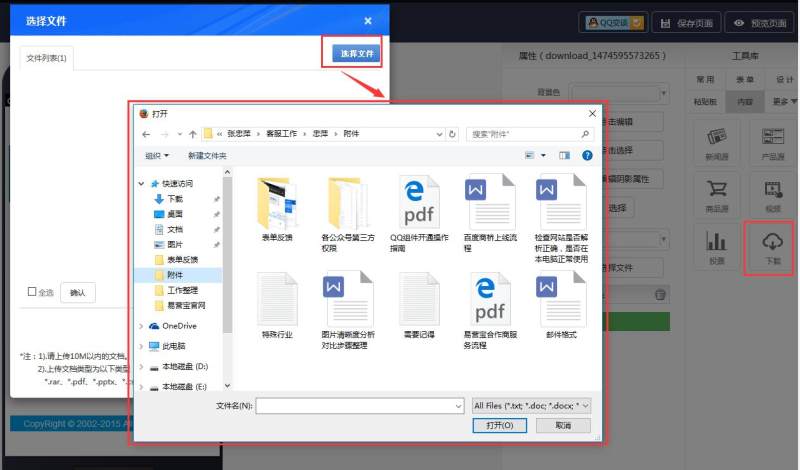Open the 组织 organize dropdown
The width and height of the screenshot is (800, 470).
coord(157,156)
